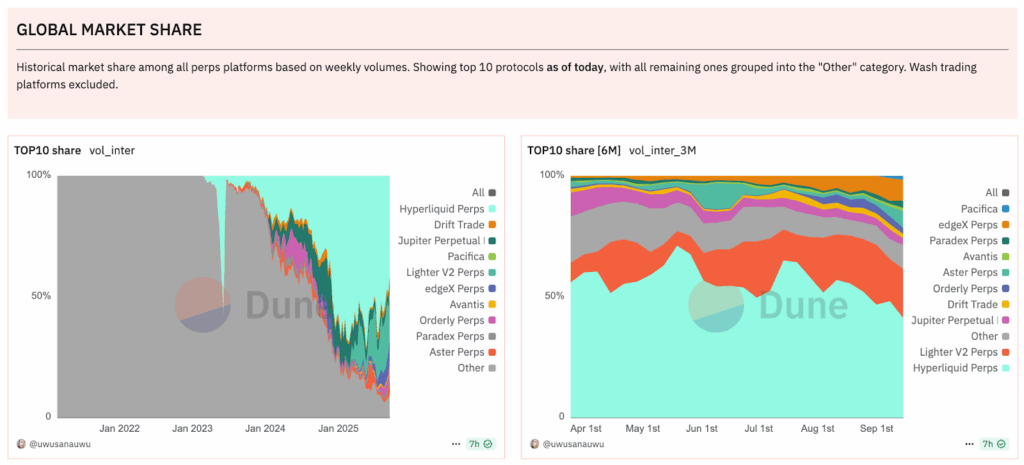Viewport: 1024px width, 465px height.
Task: Click the author avatar under 6M chart
Action: 535,443
